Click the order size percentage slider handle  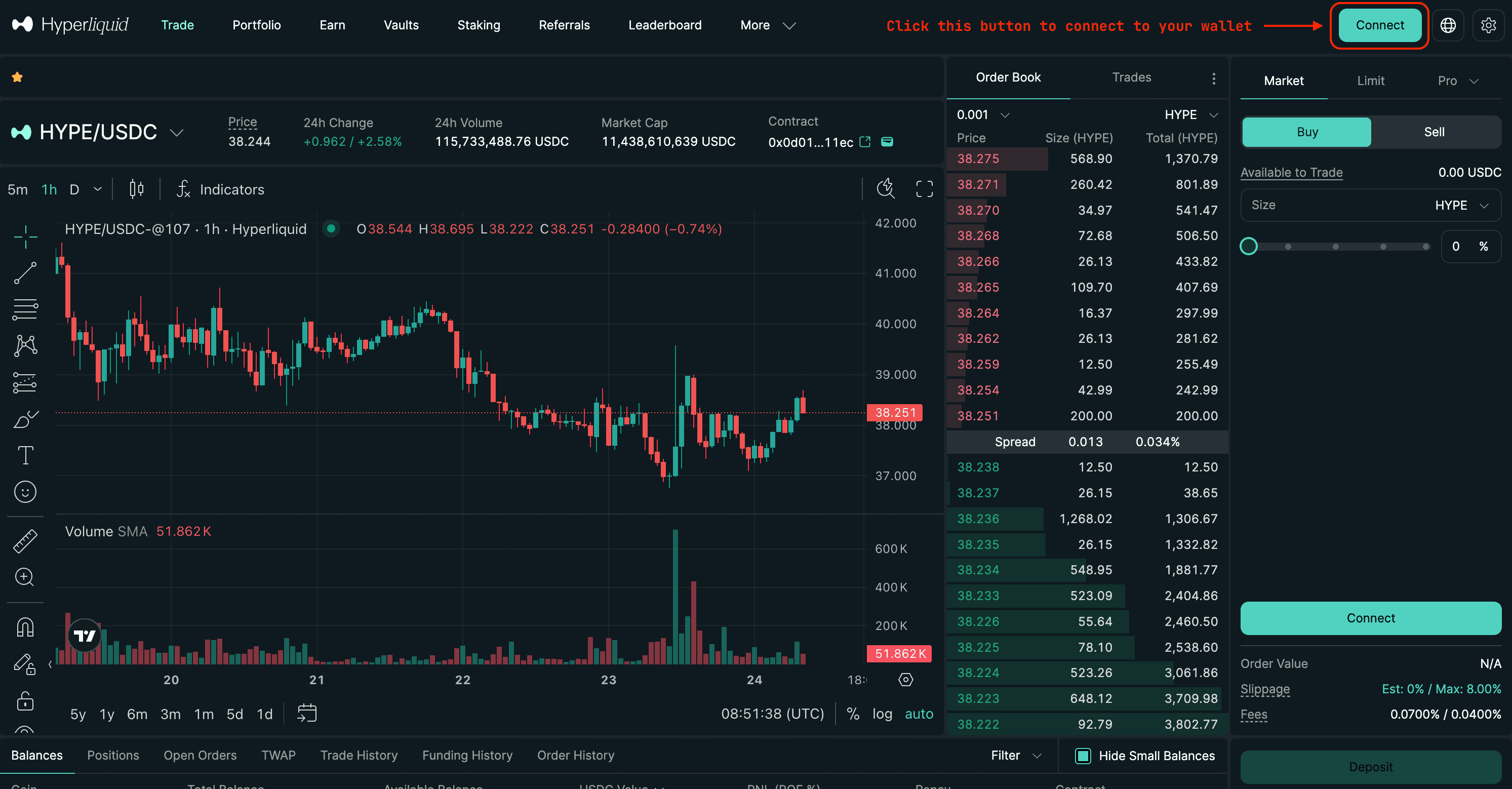(x=1249, y=246)
